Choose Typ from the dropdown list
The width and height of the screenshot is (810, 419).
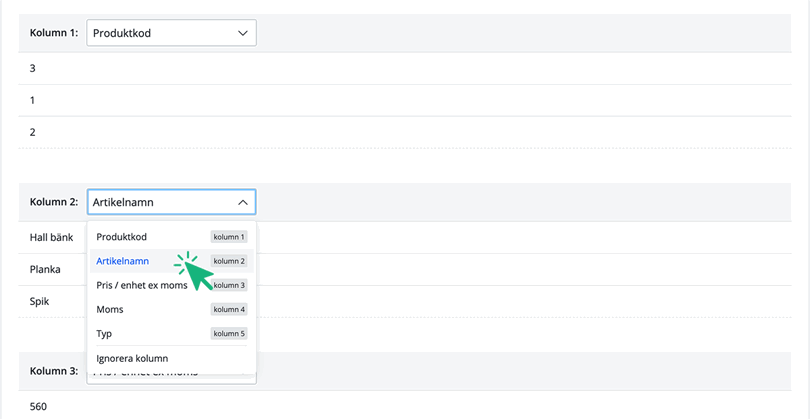coord(104,333)
